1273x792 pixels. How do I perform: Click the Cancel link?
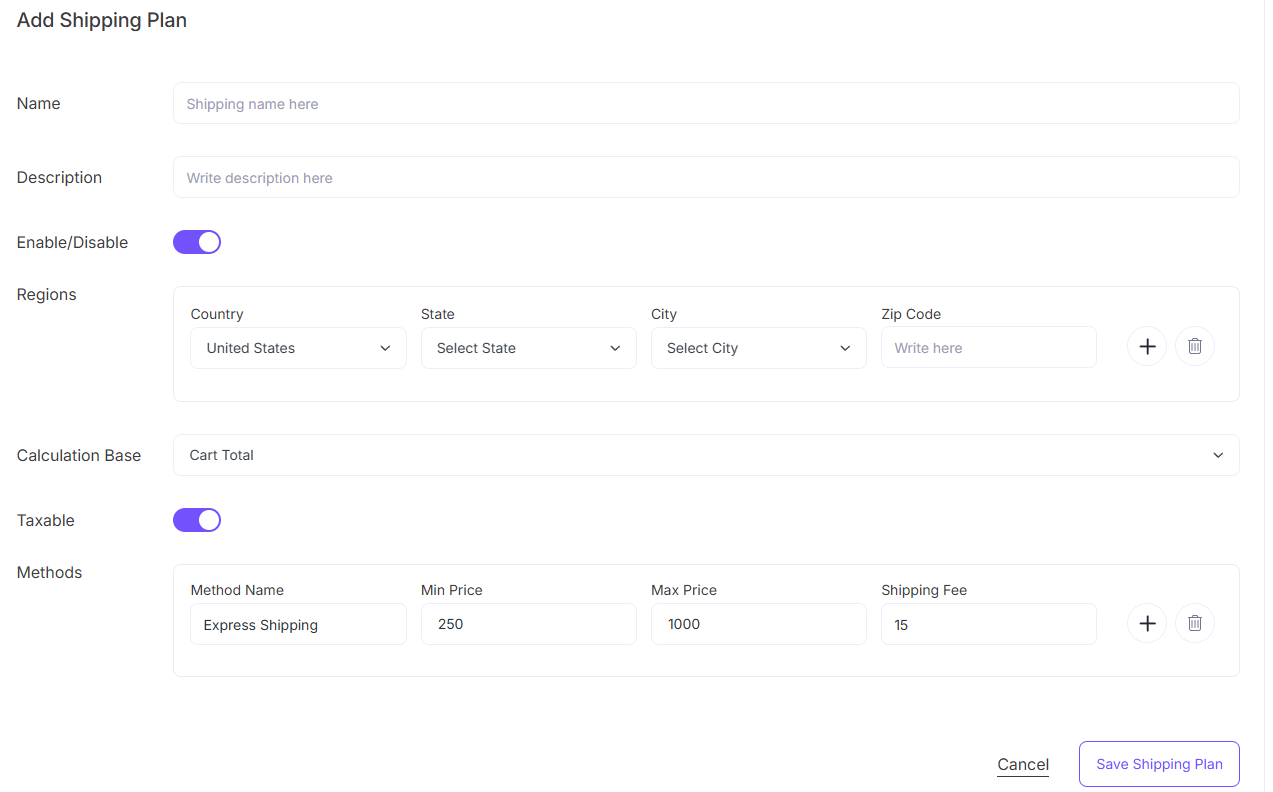point(1023,765)
